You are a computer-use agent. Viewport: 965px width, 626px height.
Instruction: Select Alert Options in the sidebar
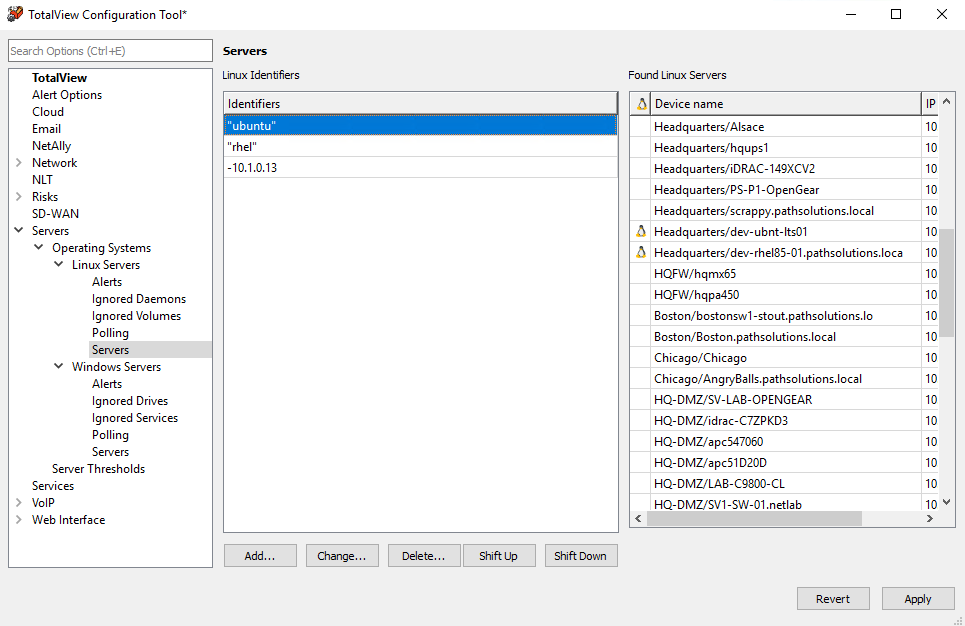[x=67, y=94]
